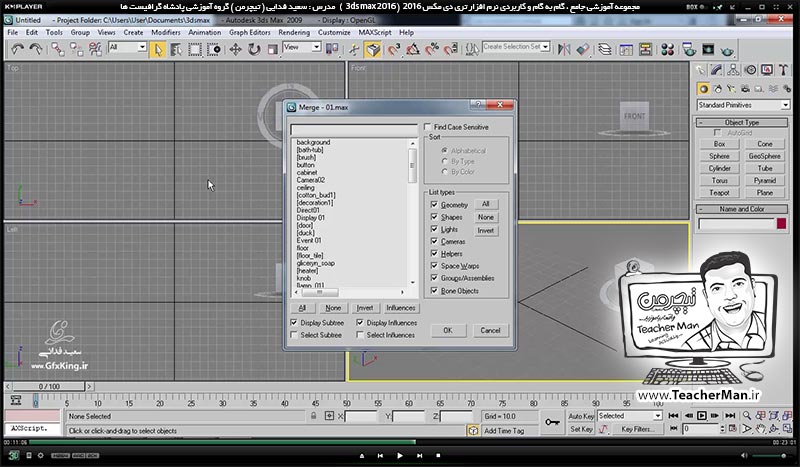Image resolution: width=800 pixels, height=467 pixels.
Task: Open the Rendering menu
Action: tap(294, 32)
